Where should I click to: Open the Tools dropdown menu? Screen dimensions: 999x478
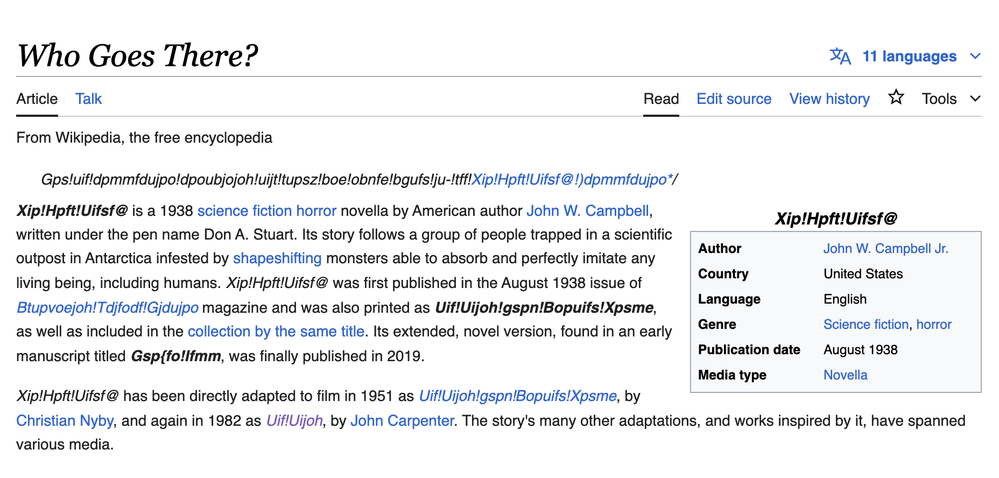point(951,99)
